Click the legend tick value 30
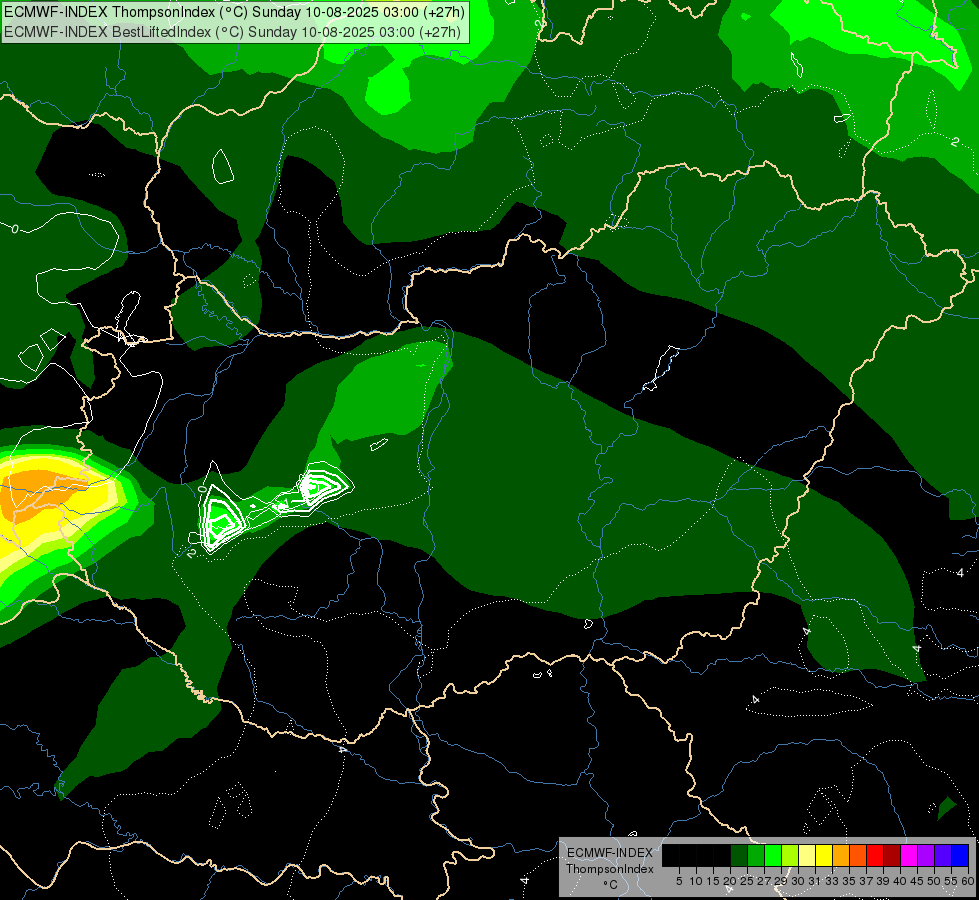979x900 pixels. click(798, 881)
